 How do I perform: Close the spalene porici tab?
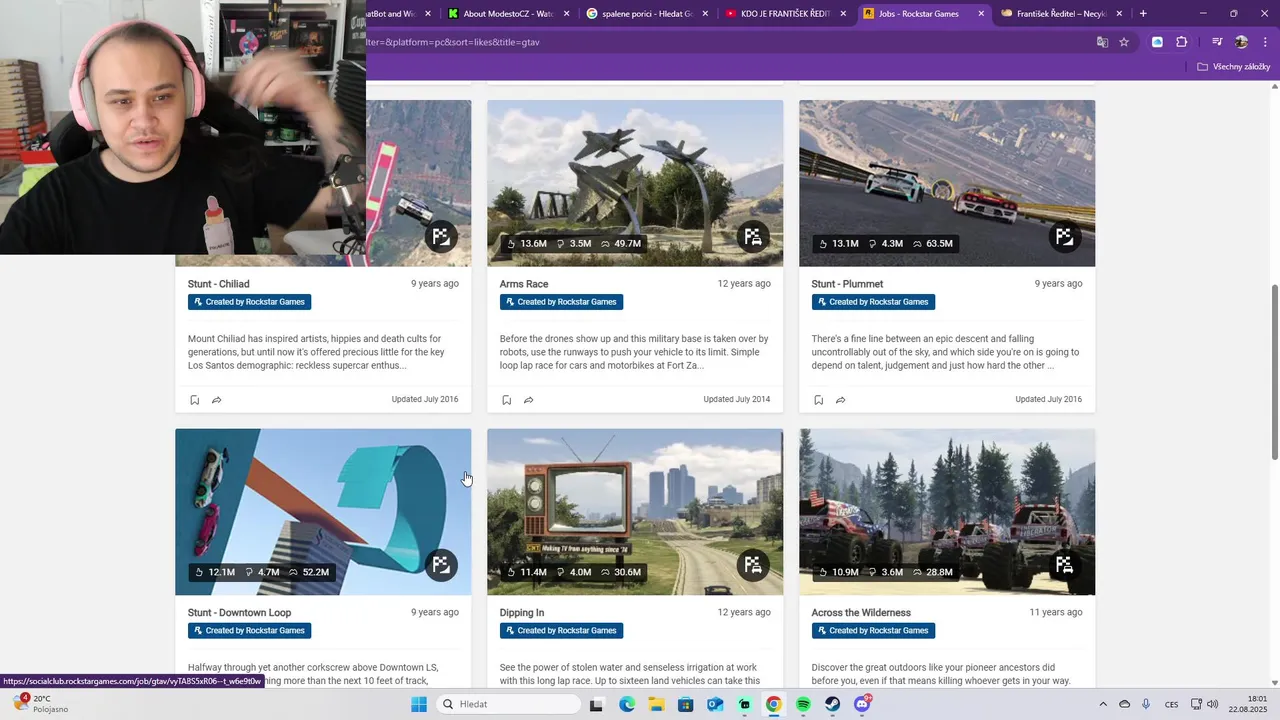(x=705, y=14)
